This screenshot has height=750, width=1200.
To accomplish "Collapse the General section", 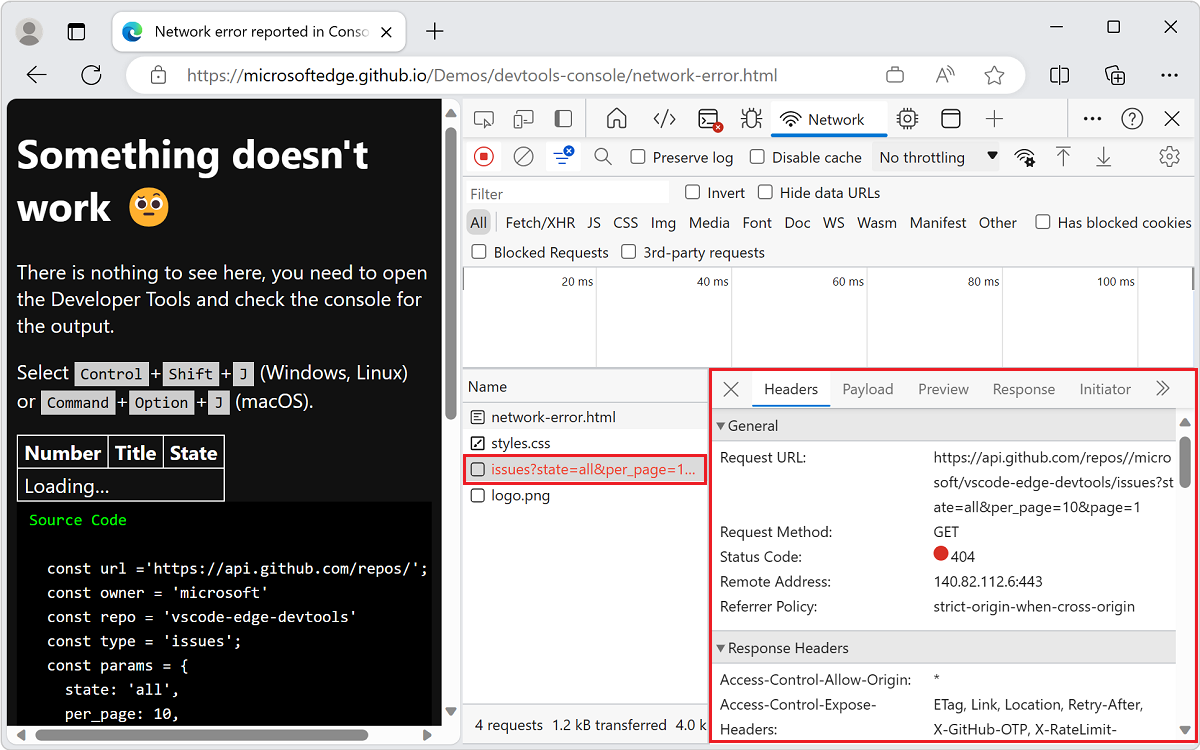I will tap(721, 426).
